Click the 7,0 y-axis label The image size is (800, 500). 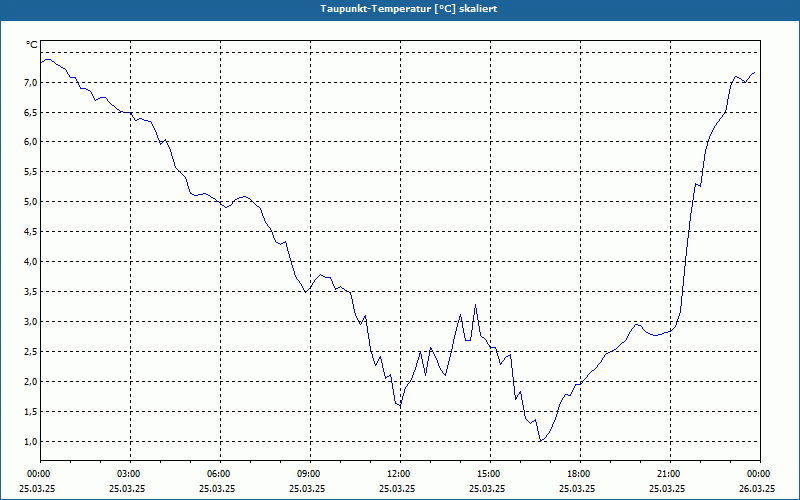coord(31,82)
